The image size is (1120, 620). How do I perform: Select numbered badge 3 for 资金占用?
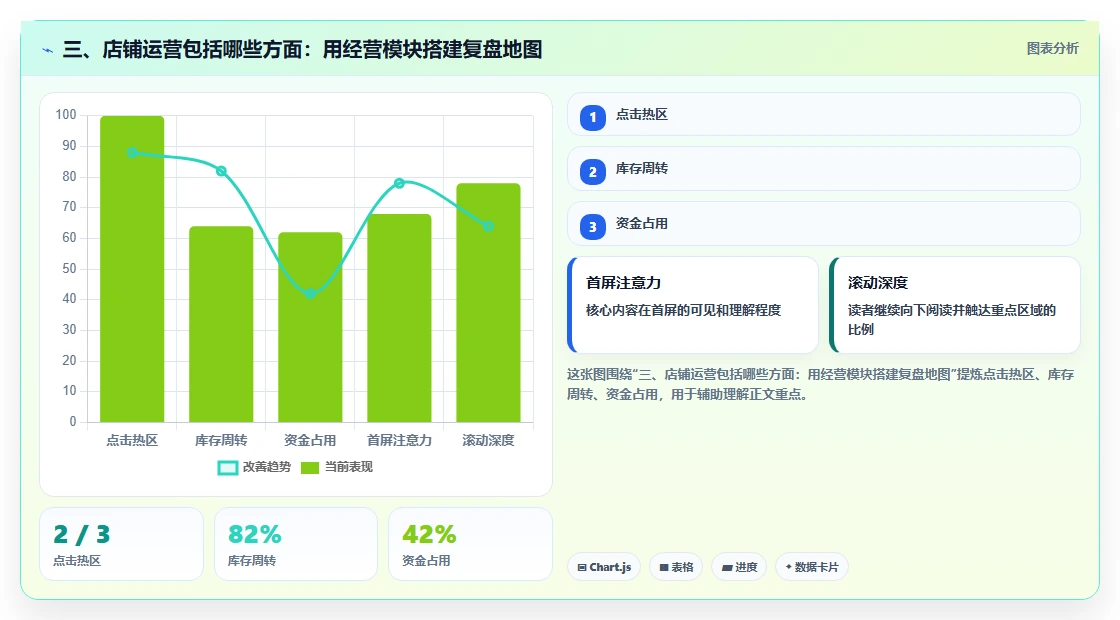pyautogui.click(x=592, y=226)
